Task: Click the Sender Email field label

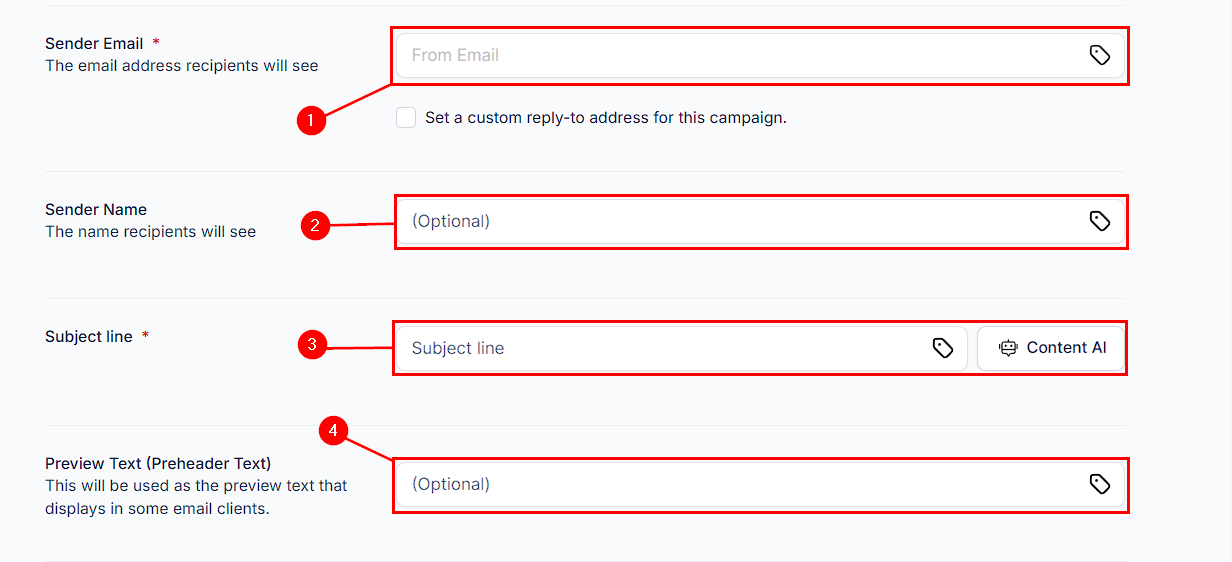Action: pos(94,44)
